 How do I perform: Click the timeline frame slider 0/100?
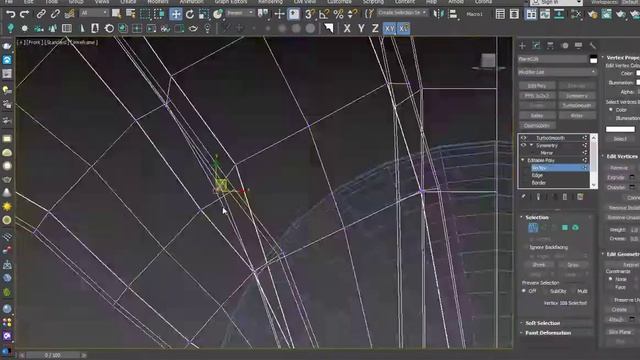52,355
